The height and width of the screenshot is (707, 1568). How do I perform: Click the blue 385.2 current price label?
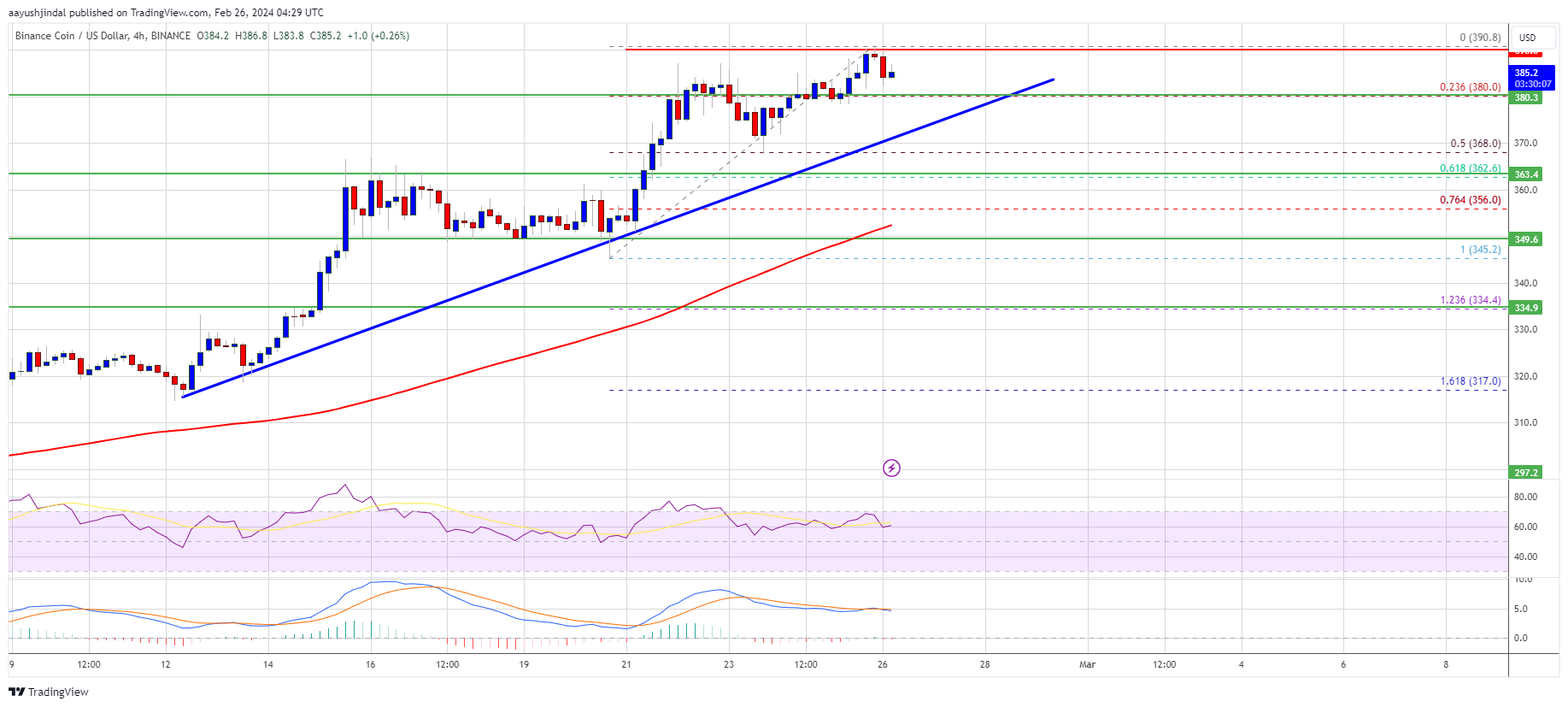(x=1533, y=78)
